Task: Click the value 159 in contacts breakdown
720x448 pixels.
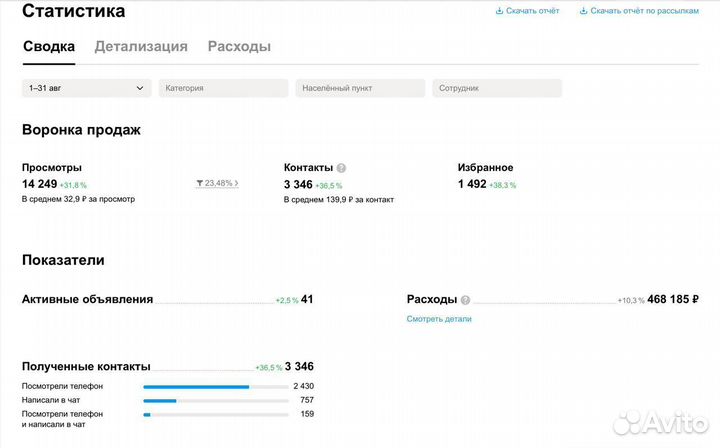Action: [307, 414]
